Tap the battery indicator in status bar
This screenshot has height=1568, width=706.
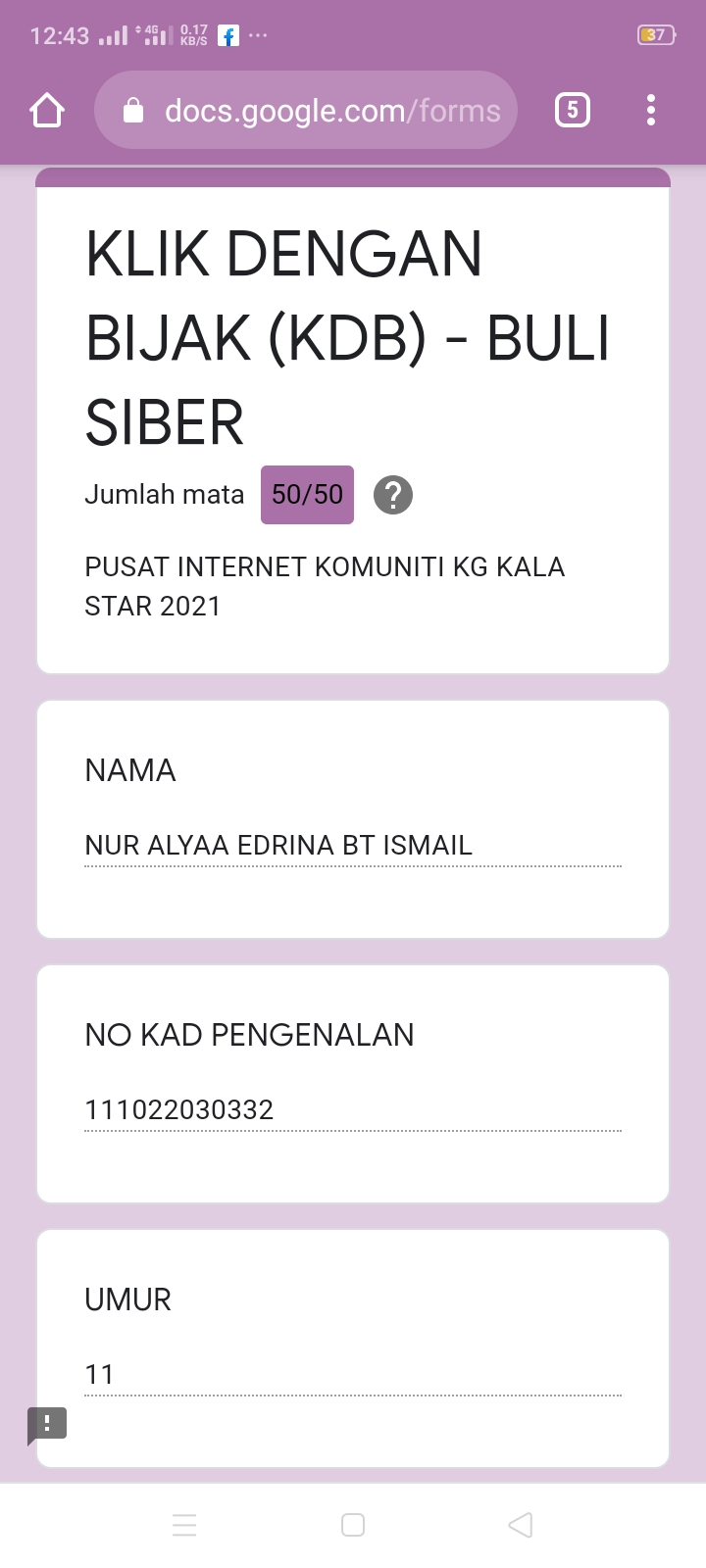(x=655, y=35)
